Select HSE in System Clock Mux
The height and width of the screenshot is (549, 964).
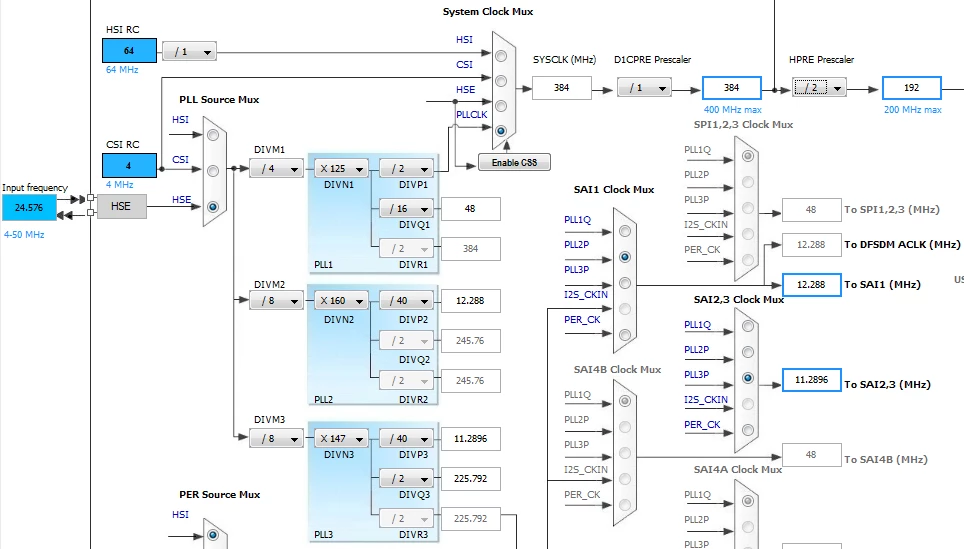(501, 106)
